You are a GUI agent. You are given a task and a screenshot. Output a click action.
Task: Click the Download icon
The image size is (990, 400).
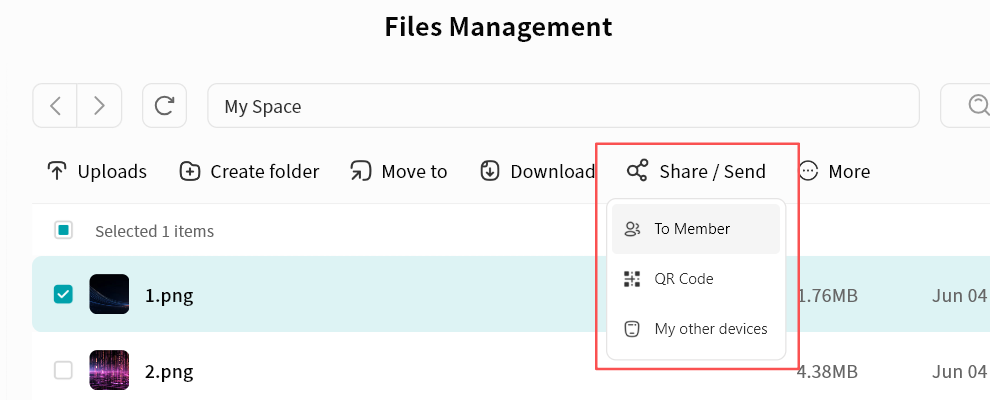point(490,171)
